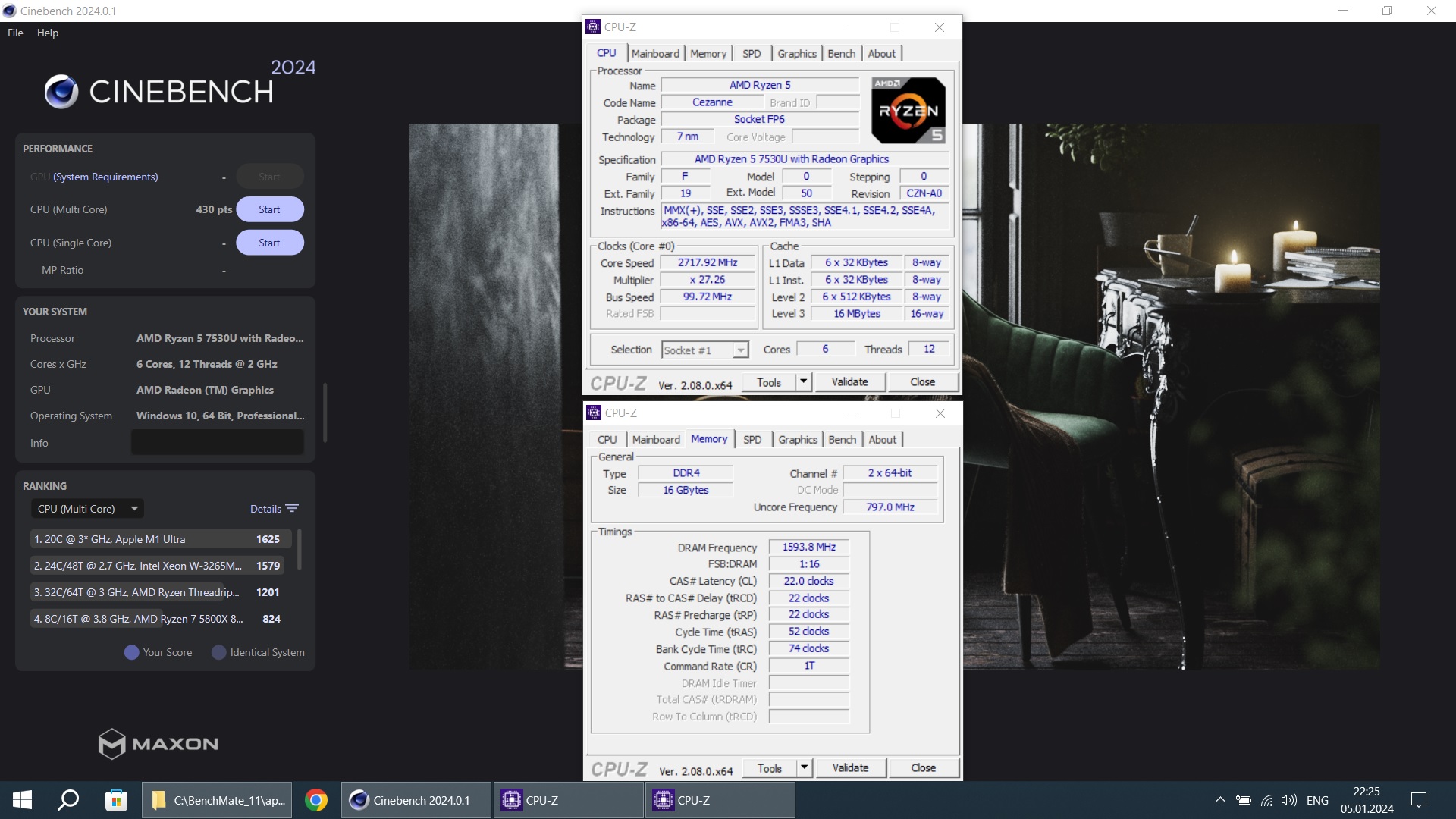Click the Maxon logo
1456x819 pixels.
click(158, 744)
